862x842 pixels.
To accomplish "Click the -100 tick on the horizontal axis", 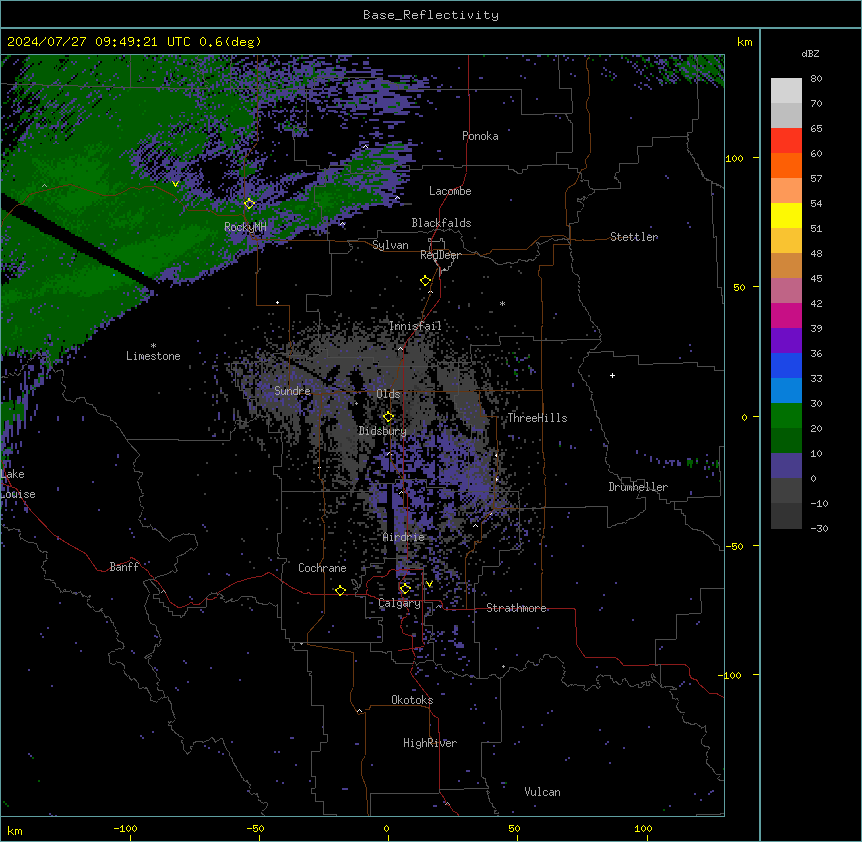I will [125, 828].
